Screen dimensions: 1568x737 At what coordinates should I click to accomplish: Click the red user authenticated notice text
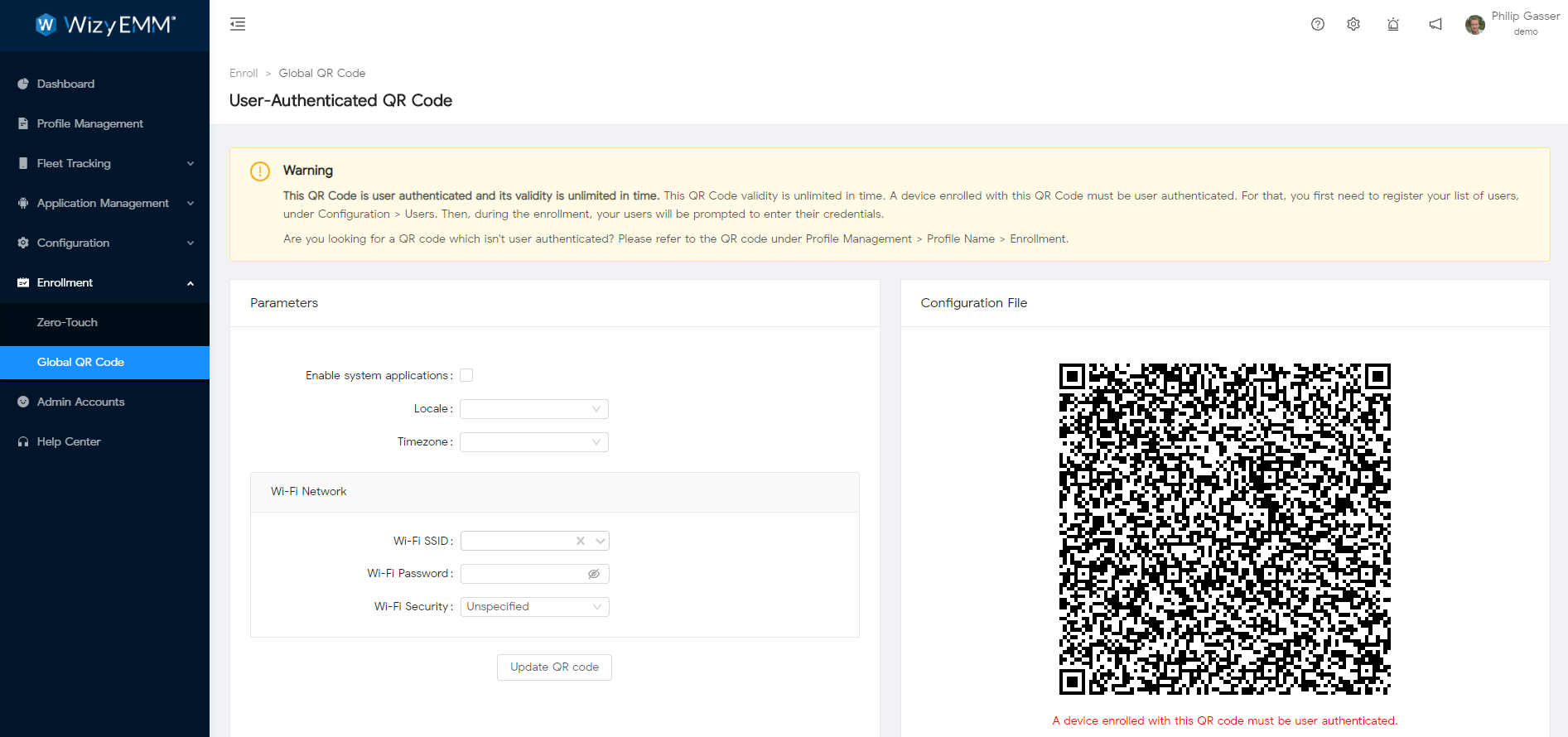[x=1225, y=720]
